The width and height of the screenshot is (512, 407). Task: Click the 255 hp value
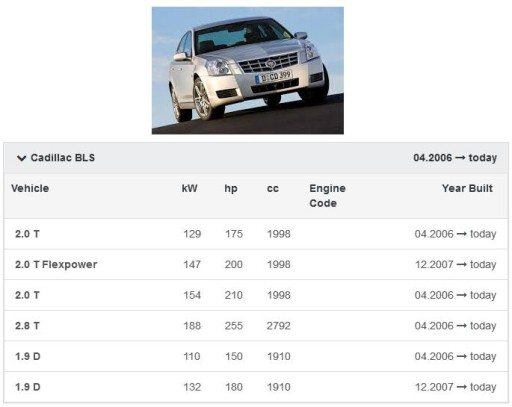click(x=234, y=326)
